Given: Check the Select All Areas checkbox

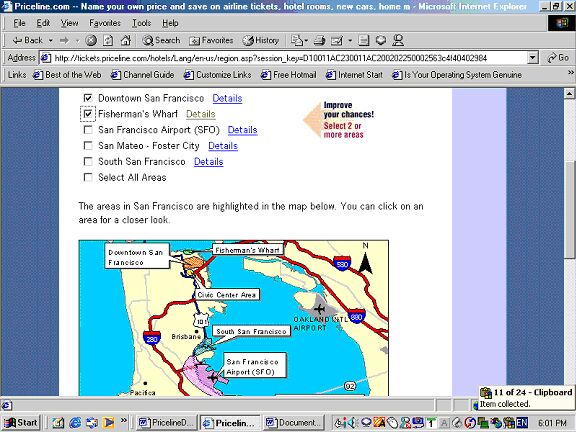Looking at the screenshot, I should coord(88,177).
